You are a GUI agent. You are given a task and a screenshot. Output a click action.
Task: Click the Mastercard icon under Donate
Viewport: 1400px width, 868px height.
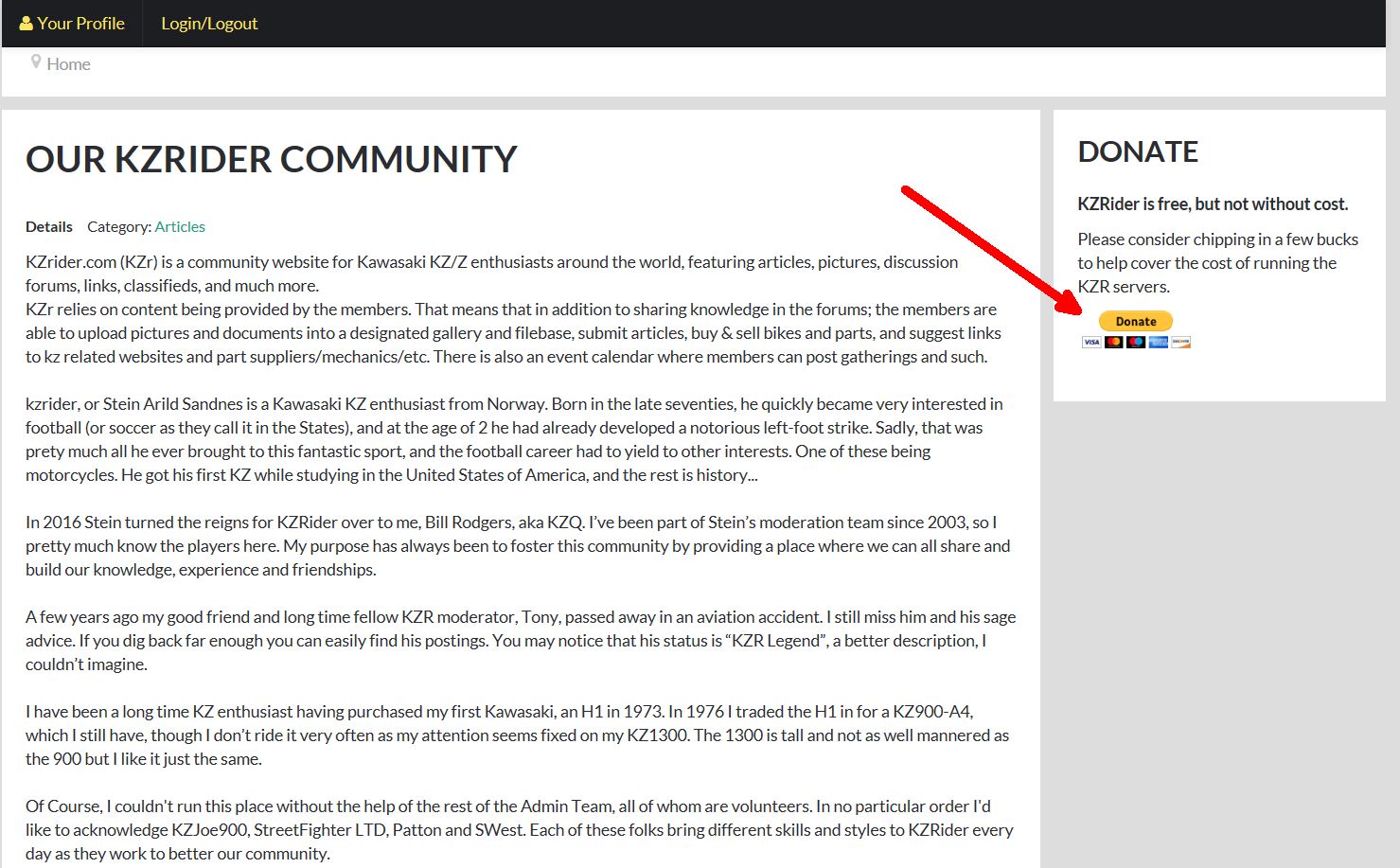tap(1114, 342)
